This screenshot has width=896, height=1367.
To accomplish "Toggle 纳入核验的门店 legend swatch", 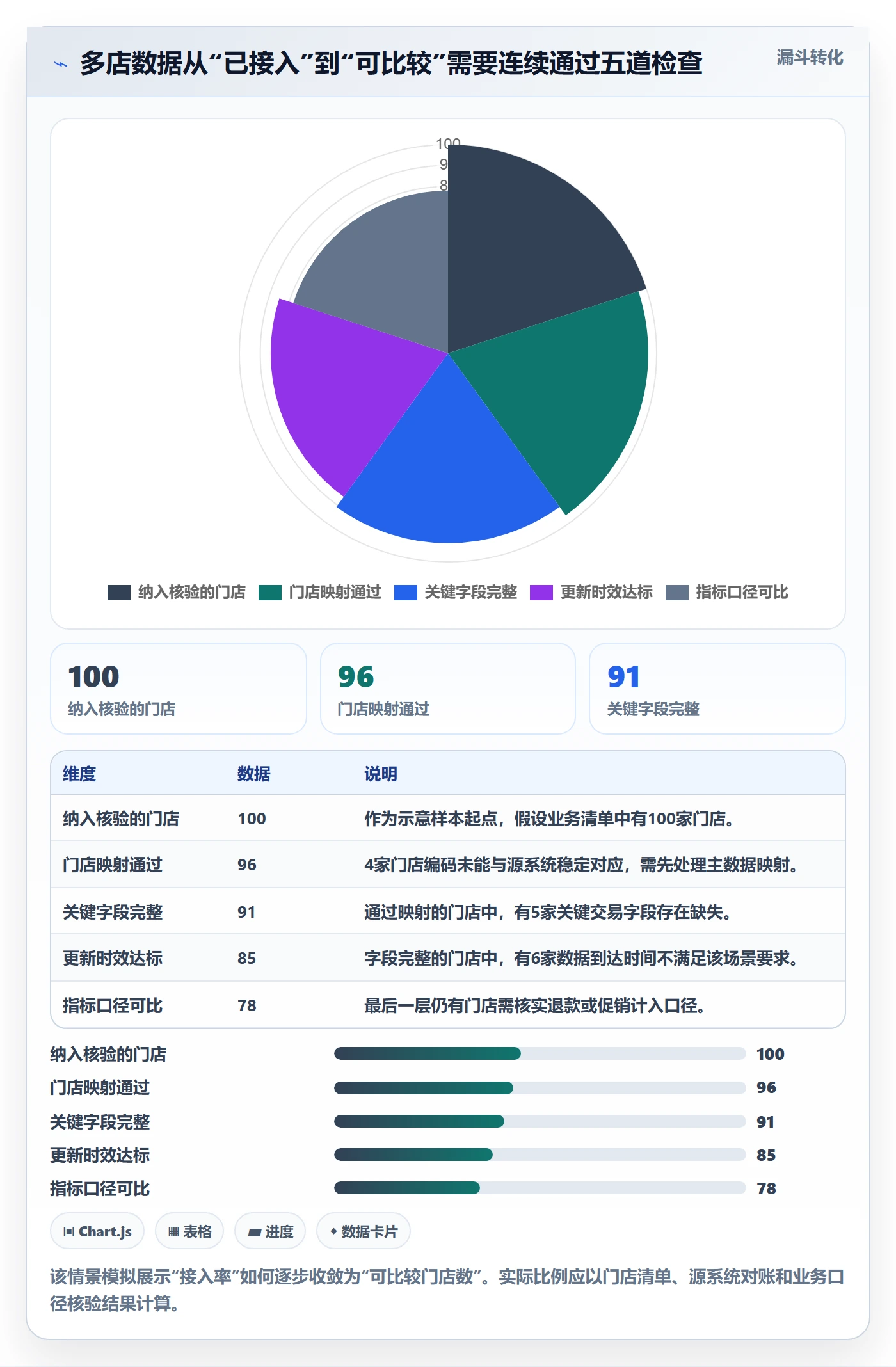I will click(x=119, y=593).
